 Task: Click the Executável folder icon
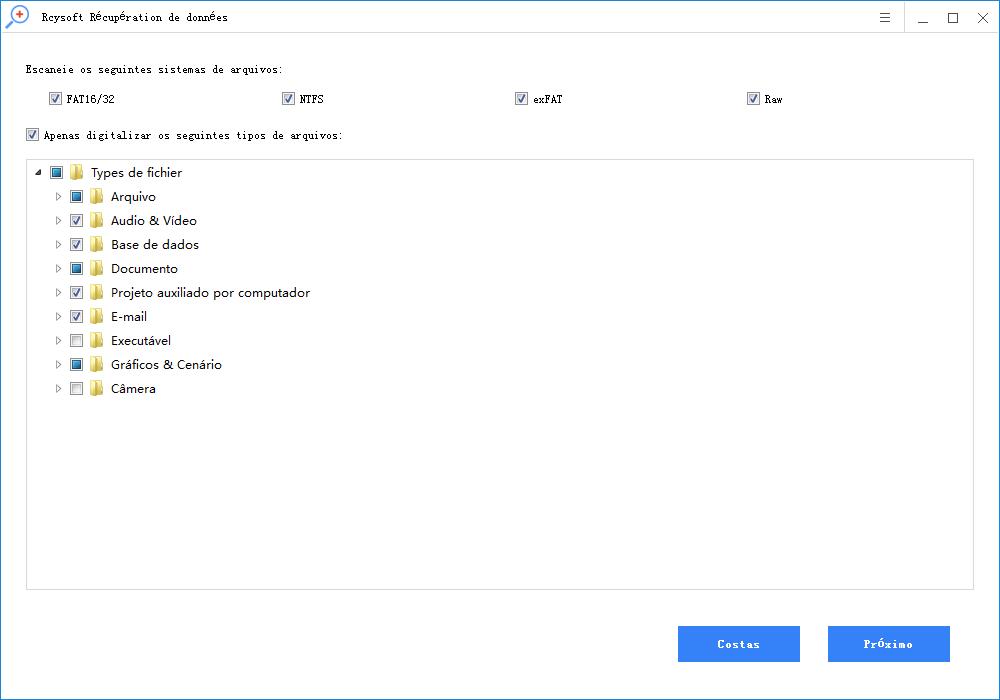click(x=96, y=340)
